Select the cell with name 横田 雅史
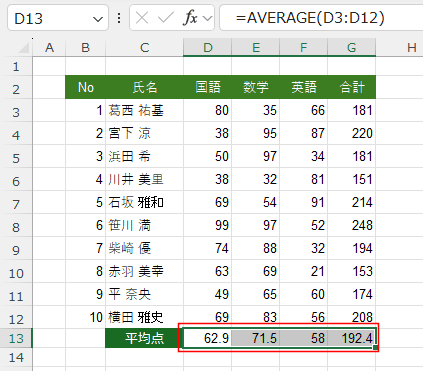Viewport: 423px width, 371px height. (x=144, y=317)
